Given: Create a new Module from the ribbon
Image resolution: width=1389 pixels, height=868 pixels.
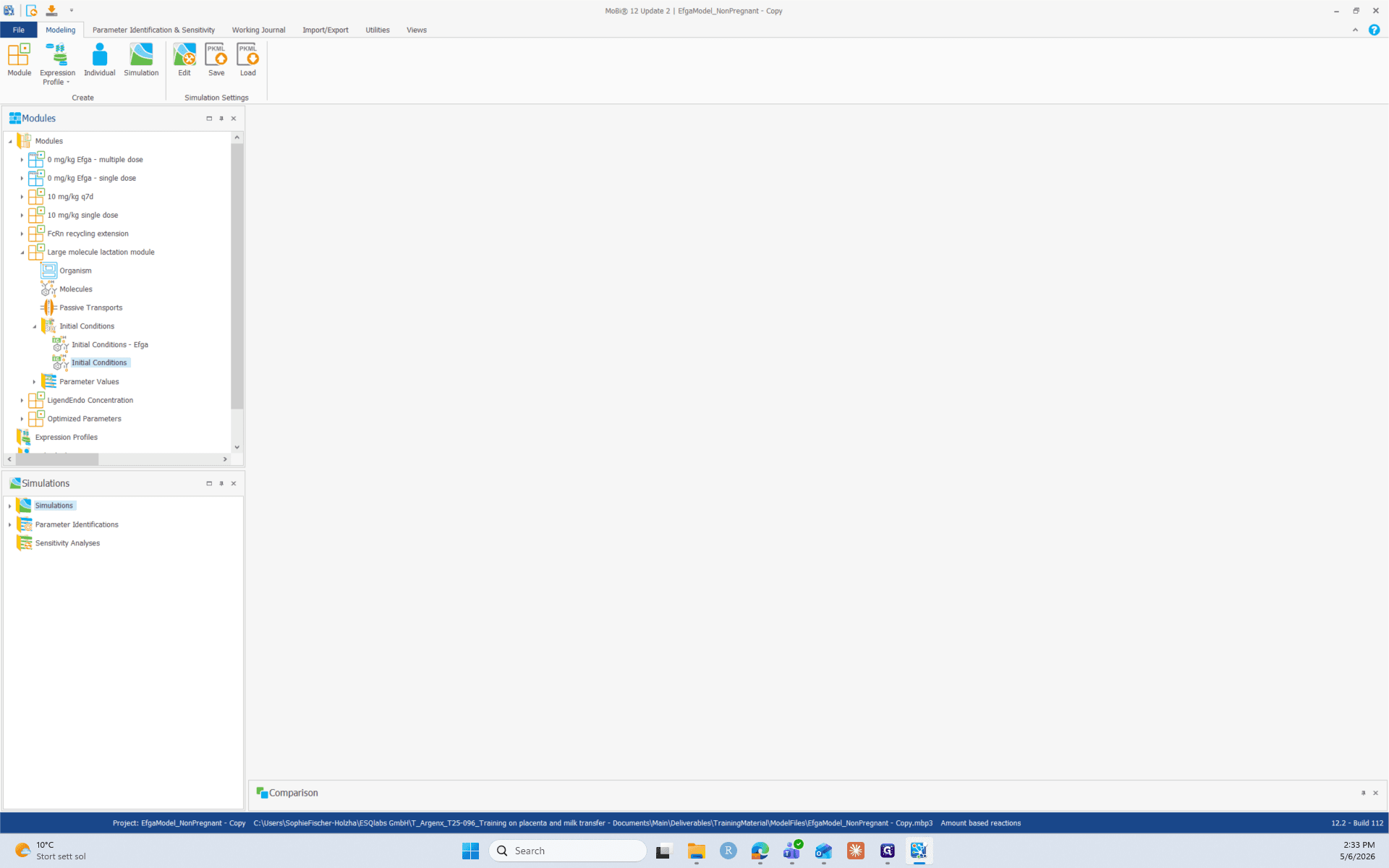Looking at the screenshot, I should click(x=20, y=60).
